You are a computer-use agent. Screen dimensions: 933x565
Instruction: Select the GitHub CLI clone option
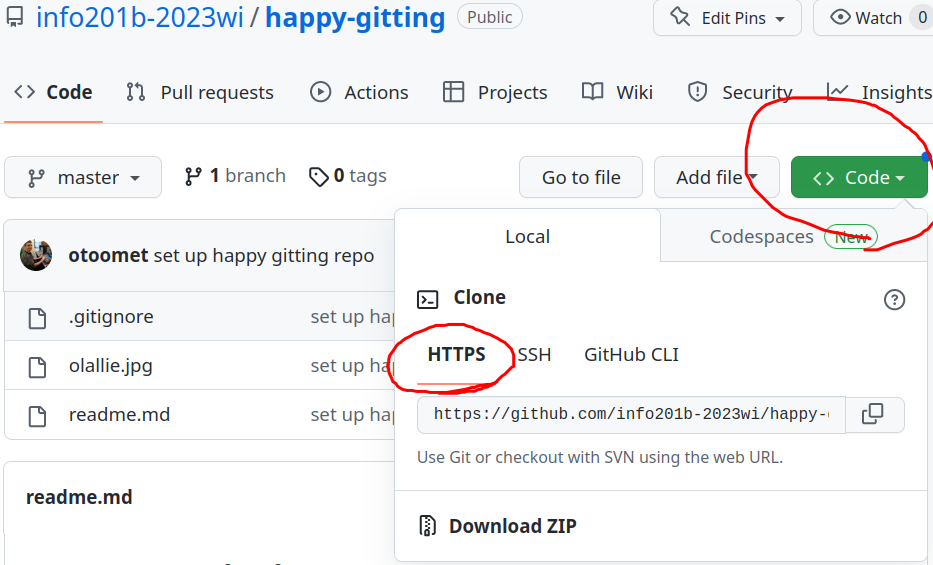631,354
